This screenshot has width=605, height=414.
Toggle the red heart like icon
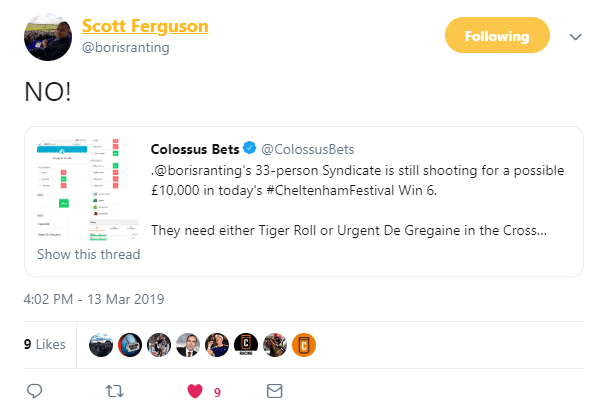(195, 391)
